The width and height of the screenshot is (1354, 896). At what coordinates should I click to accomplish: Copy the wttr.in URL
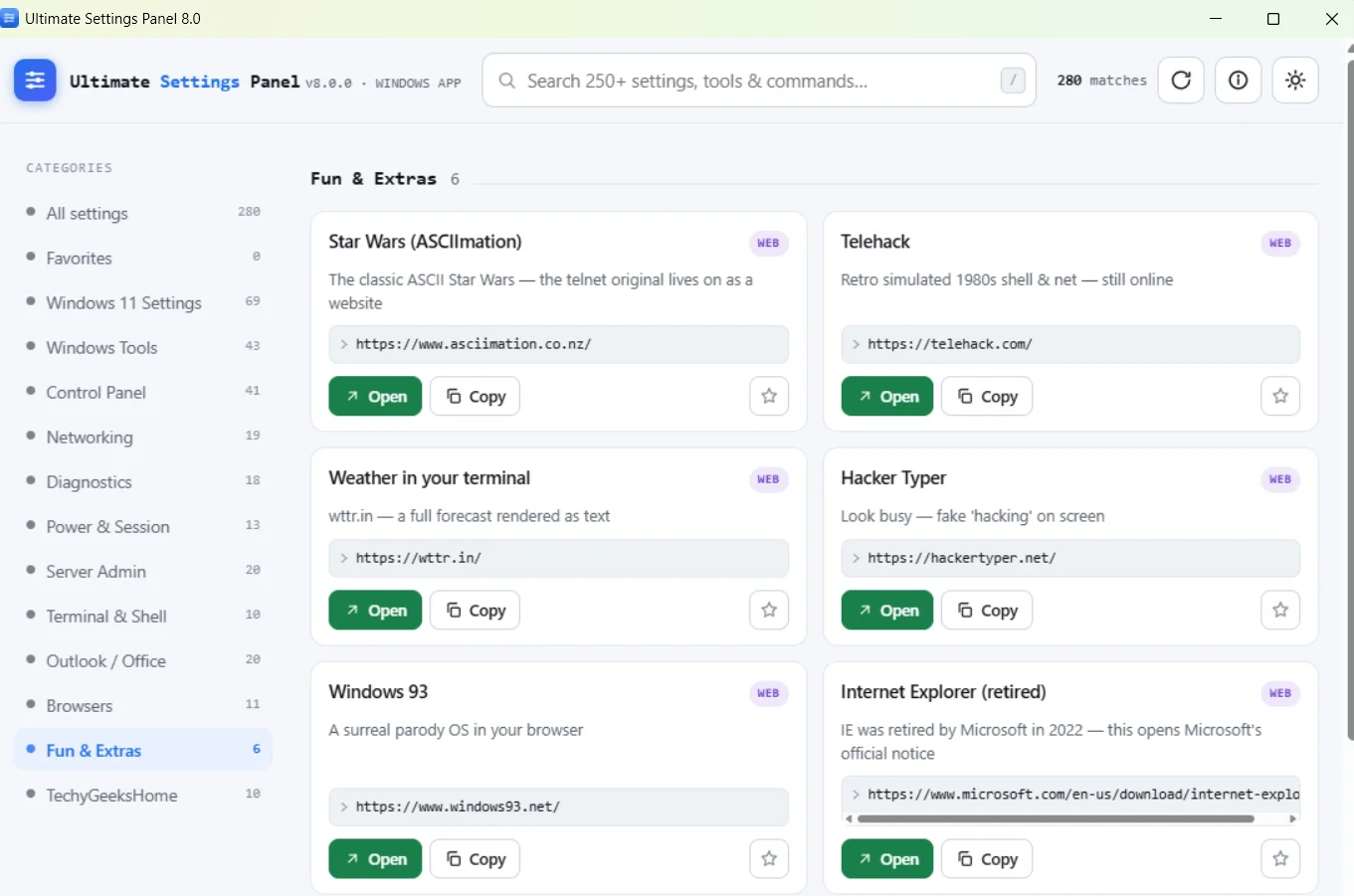475,610
